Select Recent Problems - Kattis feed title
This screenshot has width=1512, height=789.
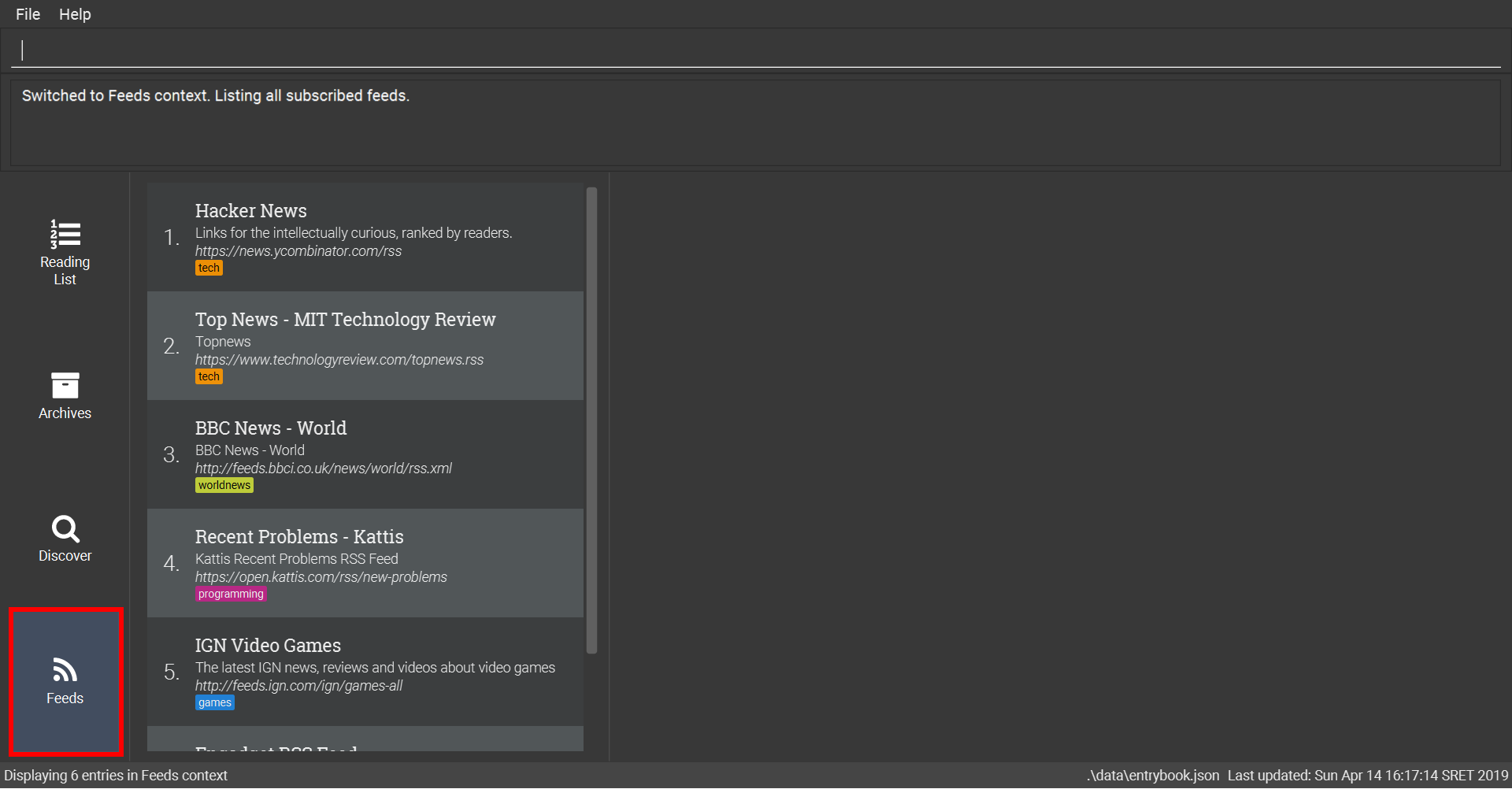(x=299, y=536)
